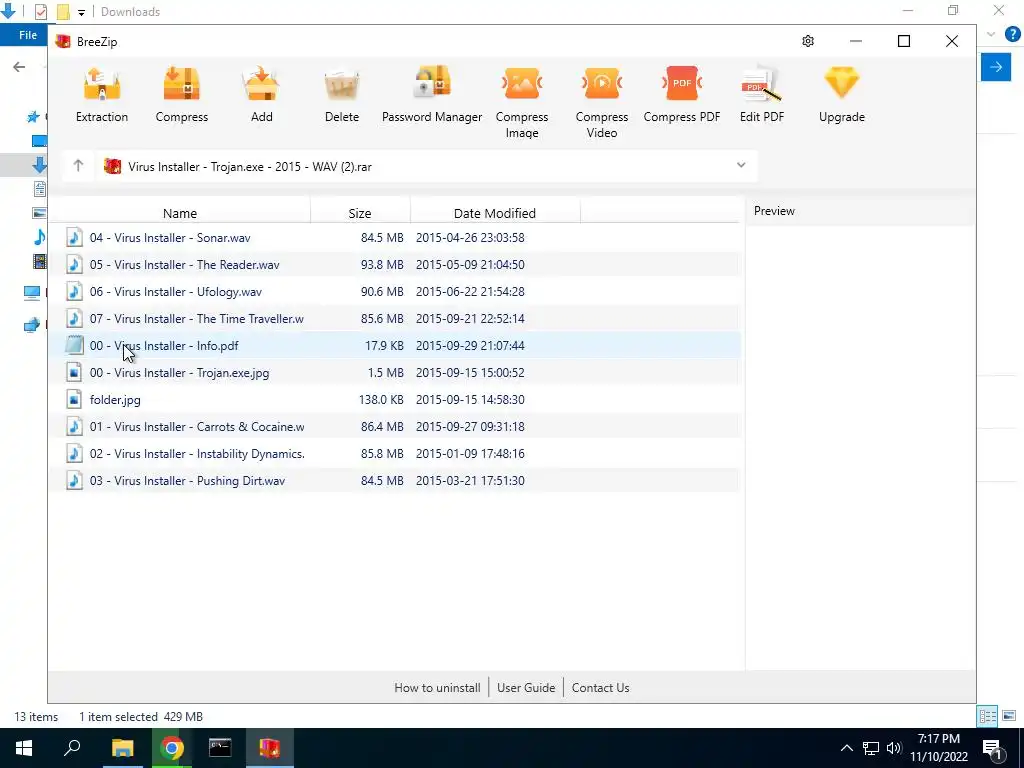Screen dimensions: 1024x768
Task: Open the How to uninstall link
Action: coord(437,688)
